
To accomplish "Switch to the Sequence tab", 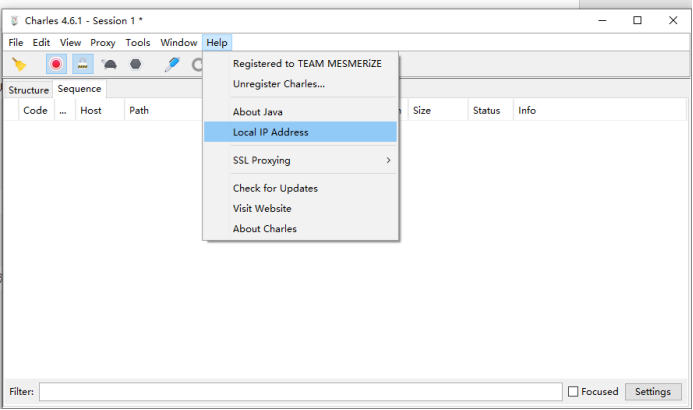I will [x=79, y=89].
